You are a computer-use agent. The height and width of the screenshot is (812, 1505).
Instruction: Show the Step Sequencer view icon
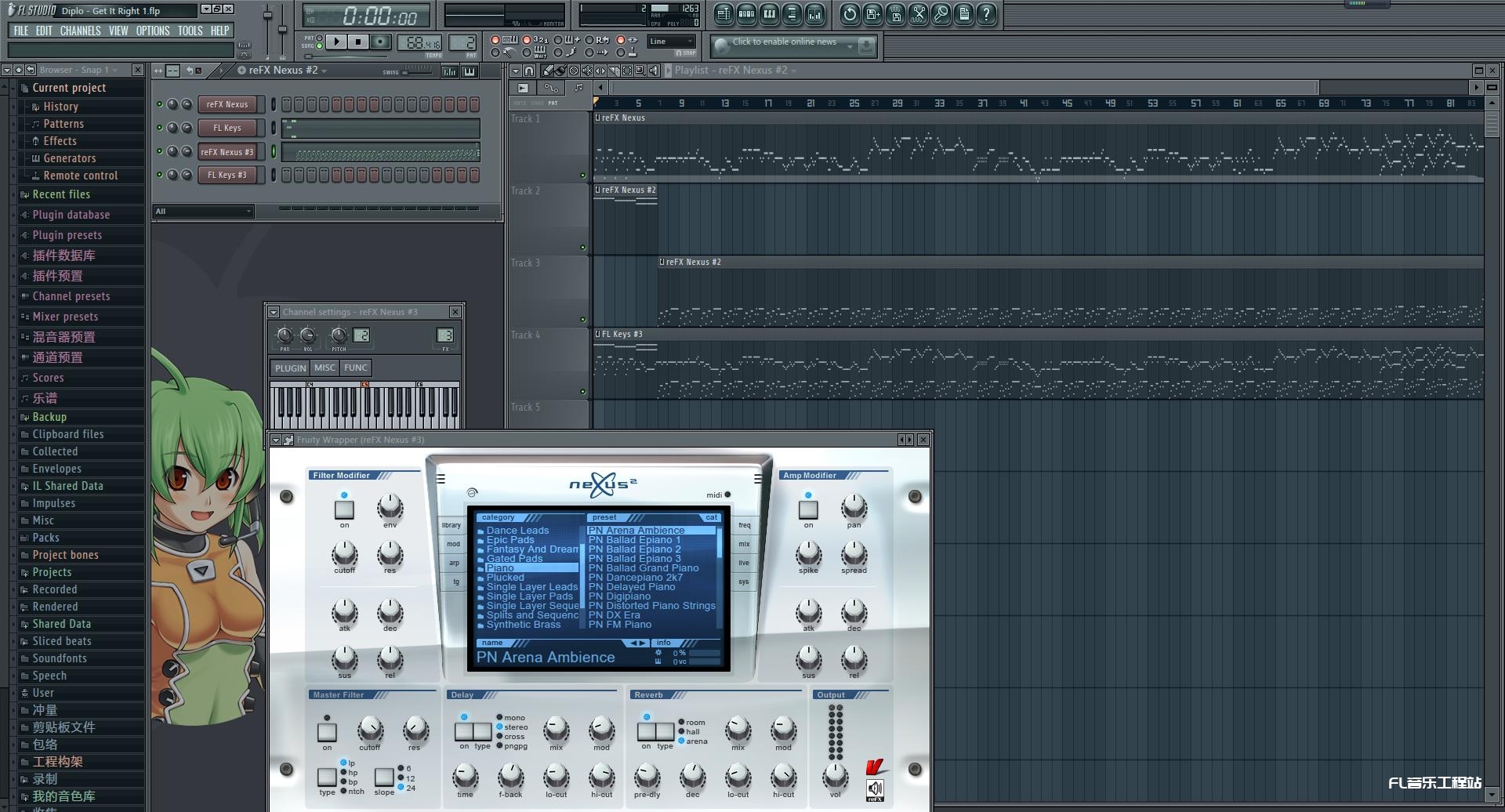pyautogui.click(x=746, y=13)
